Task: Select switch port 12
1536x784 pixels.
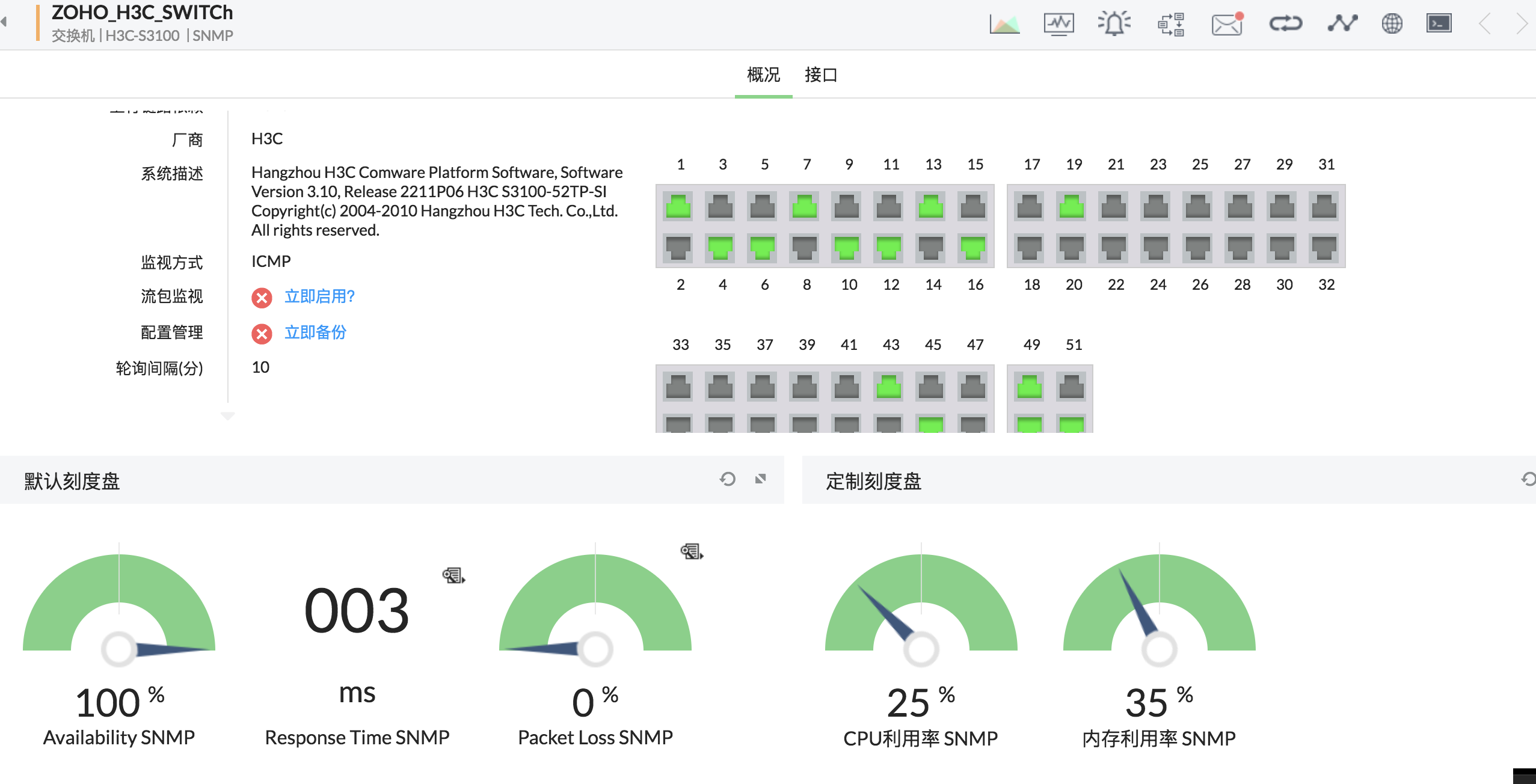Action: pos(889,248)
